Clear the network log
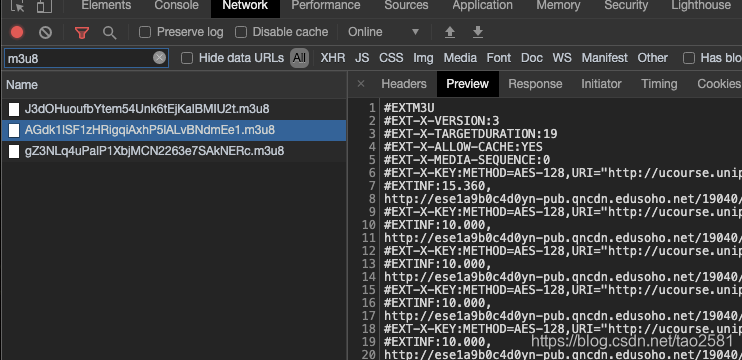This screenshot has height=360, width=742. click(x=45, y=32)
